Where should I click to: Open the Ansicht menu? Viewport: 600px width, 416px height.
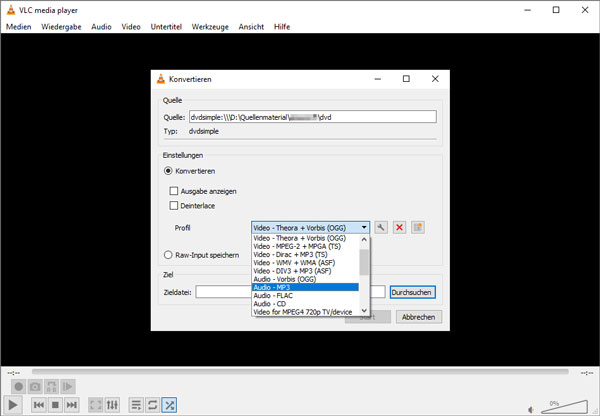click(x=251, y=27)
